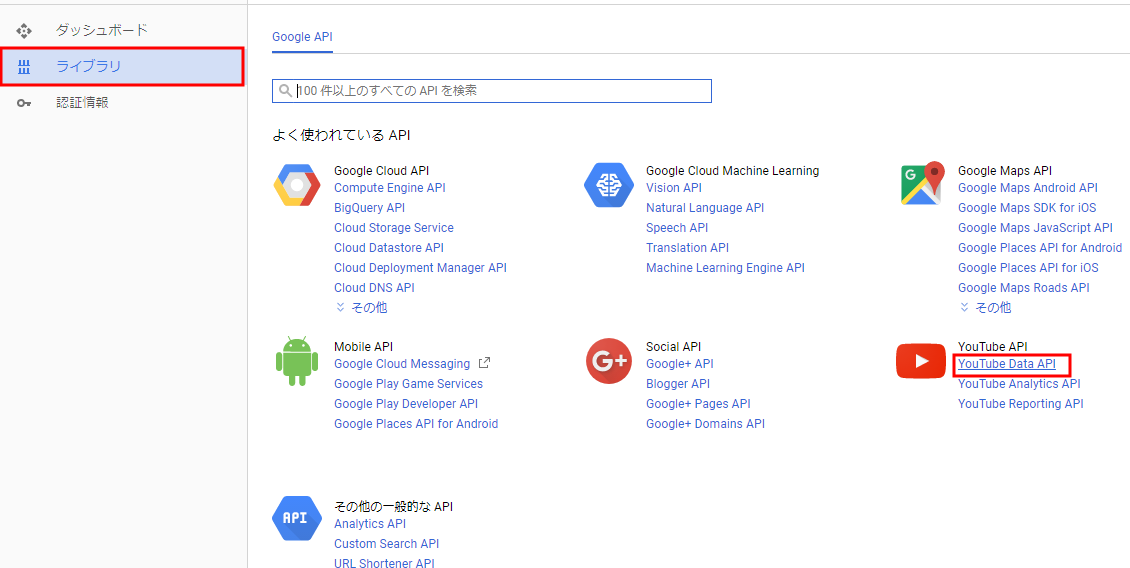Open Custom Search API link
Image resolution: width=1130 pixels, height=568 pixels.
click(x=387, y=544)
